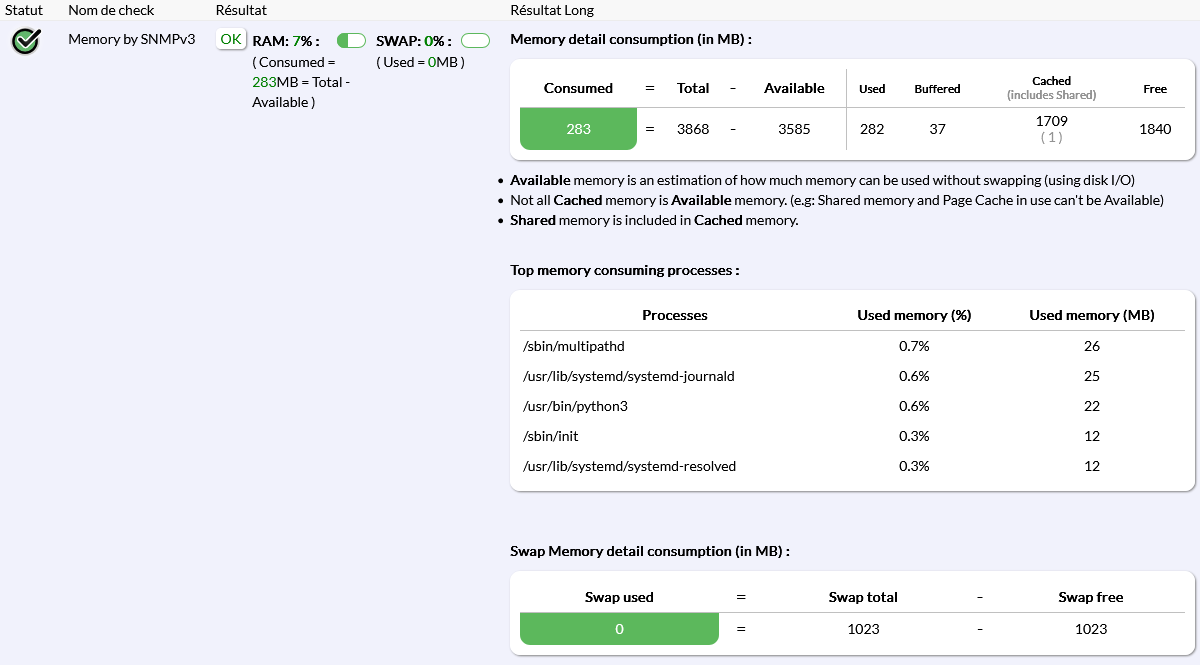This screenshot has width=1200, height=665.
Task: Click the green Consumed 283 cell
Action: pyautogui.click(x=578, y=129)
